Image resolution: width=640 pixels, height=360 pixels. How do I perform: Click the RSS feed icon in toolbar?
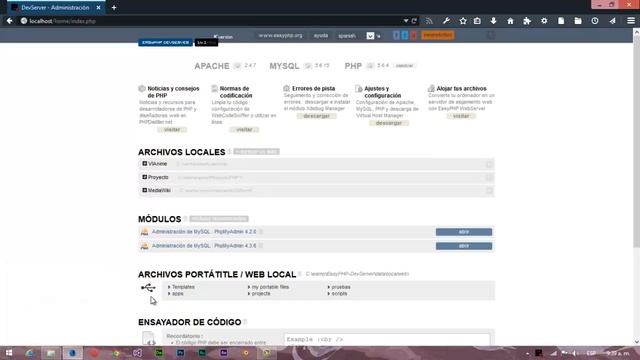429,21
